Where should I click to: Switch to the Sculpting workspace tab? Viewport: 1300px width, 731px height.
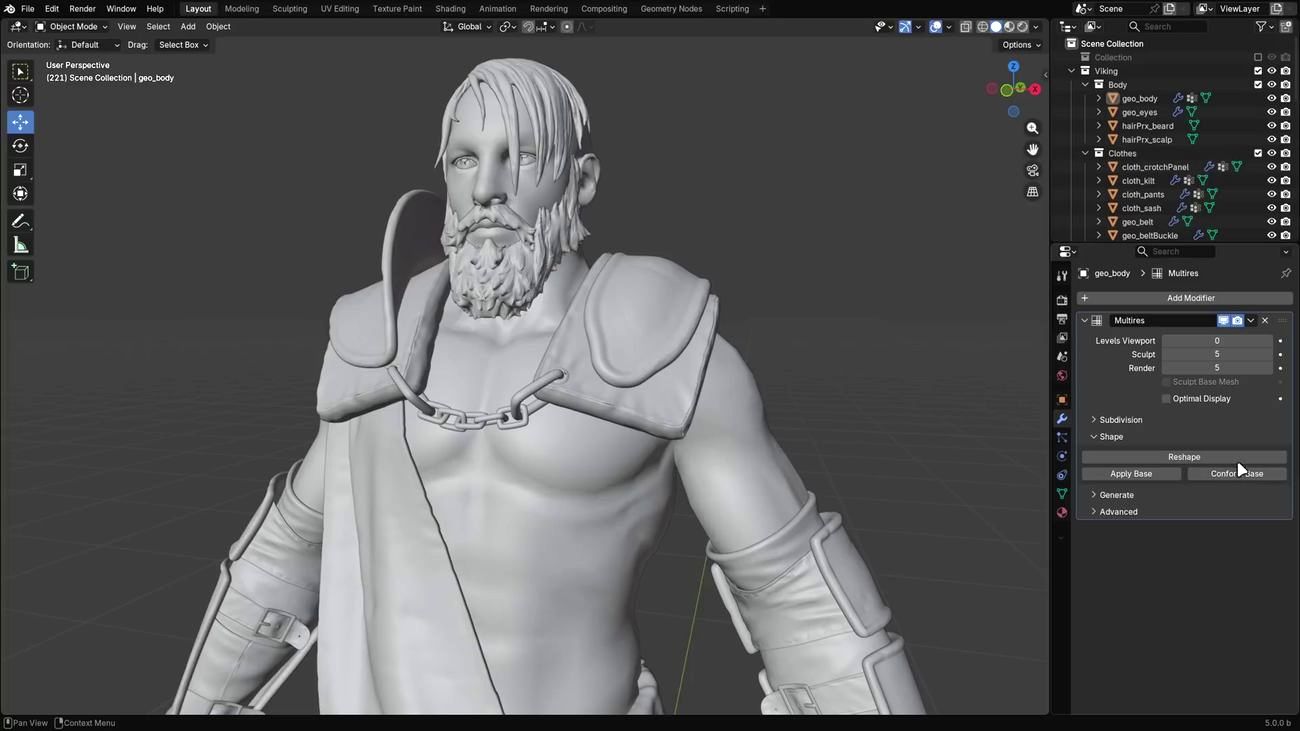coord(290,9)
